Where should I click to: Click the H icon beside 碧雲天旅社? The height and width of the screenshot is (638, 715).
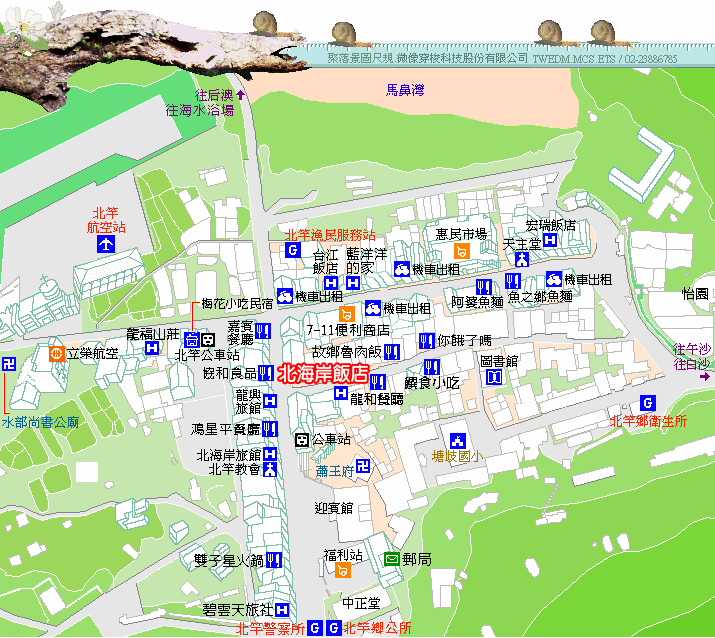pyautogui.click(x=282, y=610)
